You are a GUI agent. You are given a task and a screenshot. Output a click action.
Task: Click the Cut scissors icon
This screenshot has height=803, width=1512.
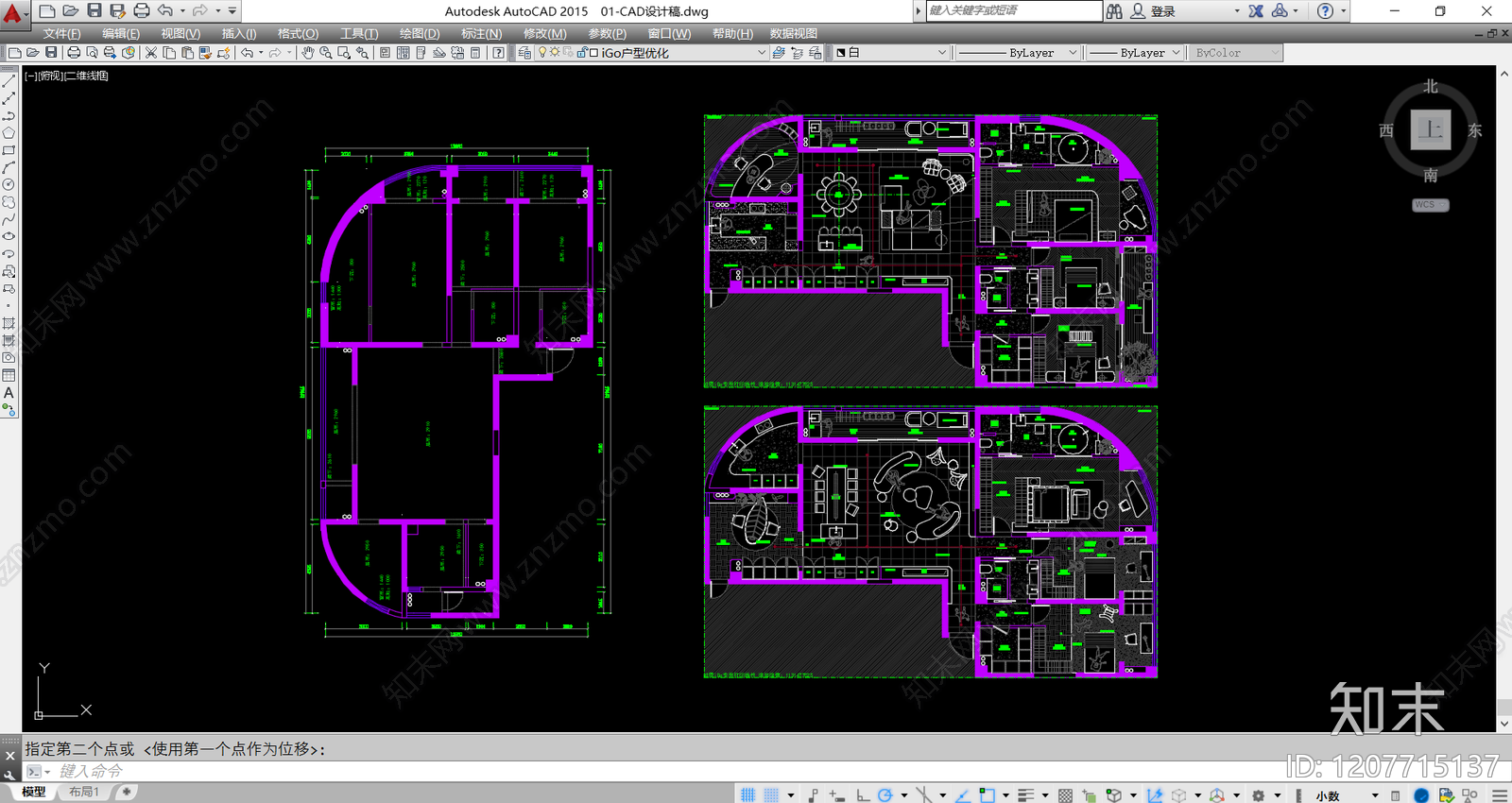pyautogui.click(x=151, y=53)
